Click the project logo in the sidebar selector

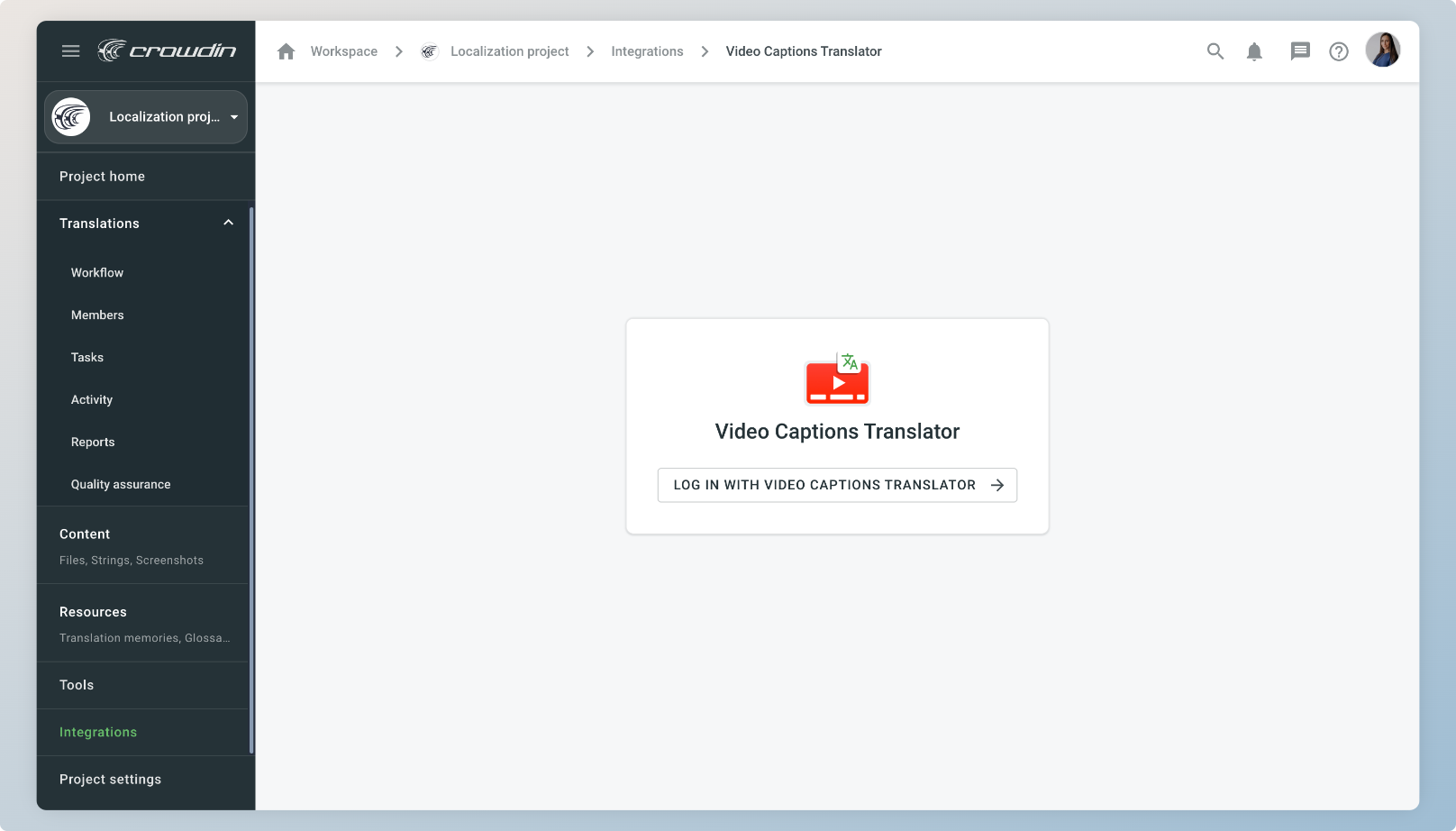click(71, 117)
